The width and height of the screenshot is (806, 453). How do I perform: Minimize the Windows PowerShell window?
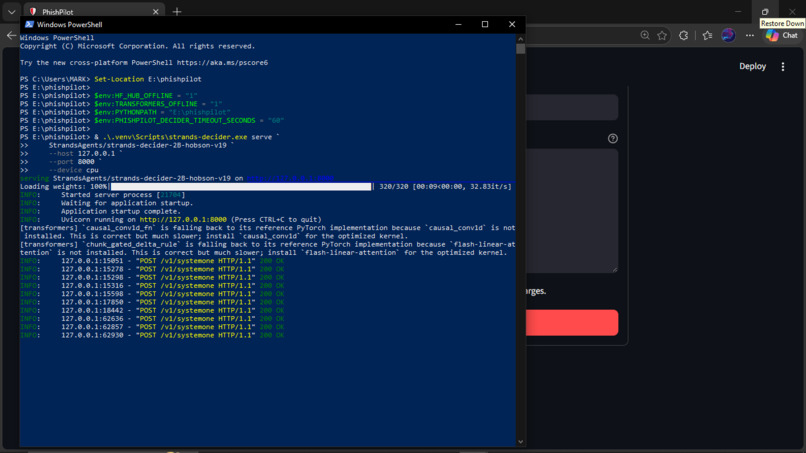coord(458,24)
